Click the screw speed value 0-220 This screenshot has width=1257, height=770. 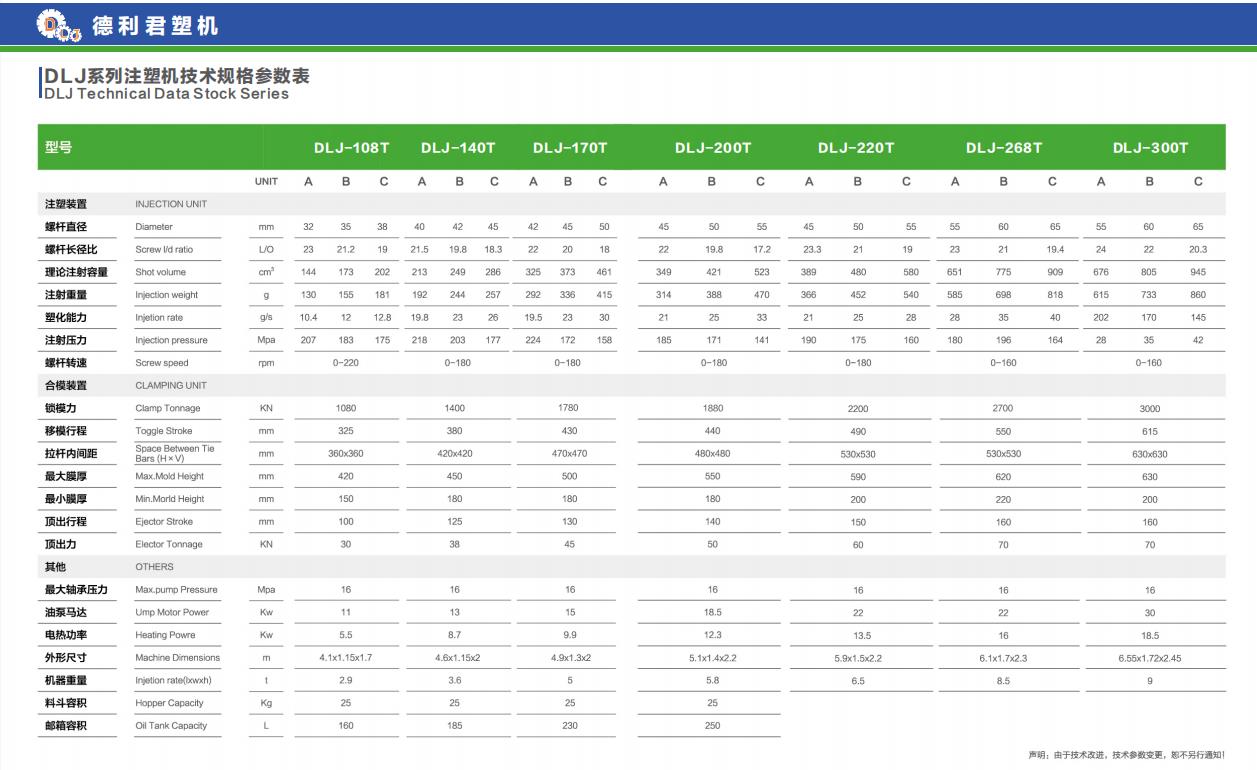coord(346,363)
